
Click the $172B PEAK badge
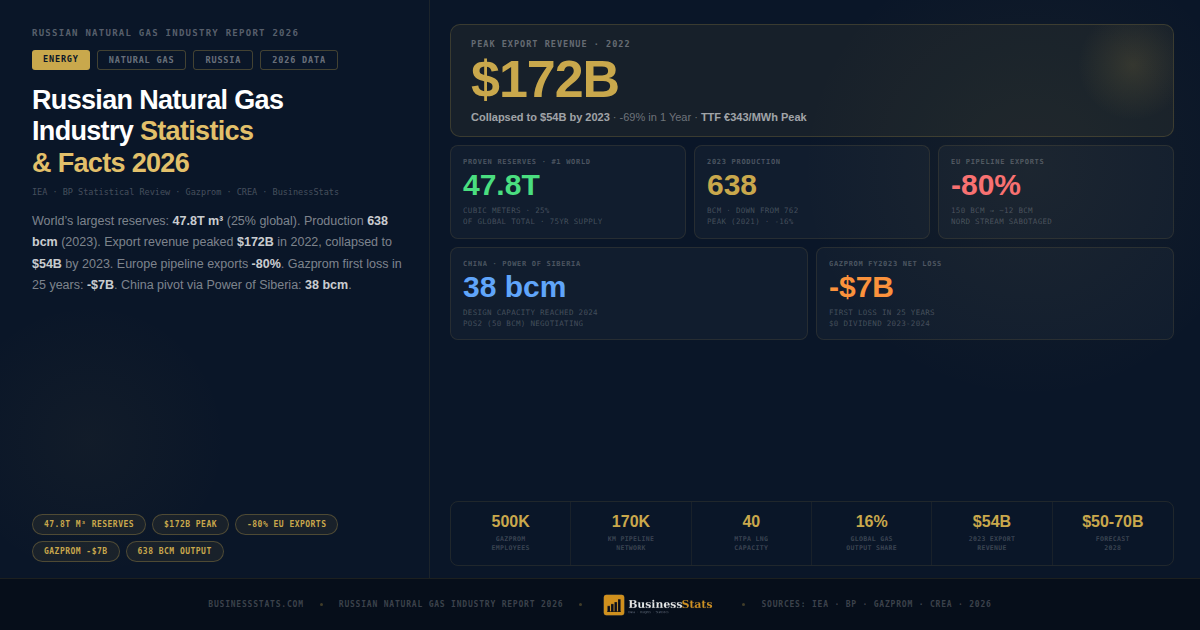coord(190,524)
